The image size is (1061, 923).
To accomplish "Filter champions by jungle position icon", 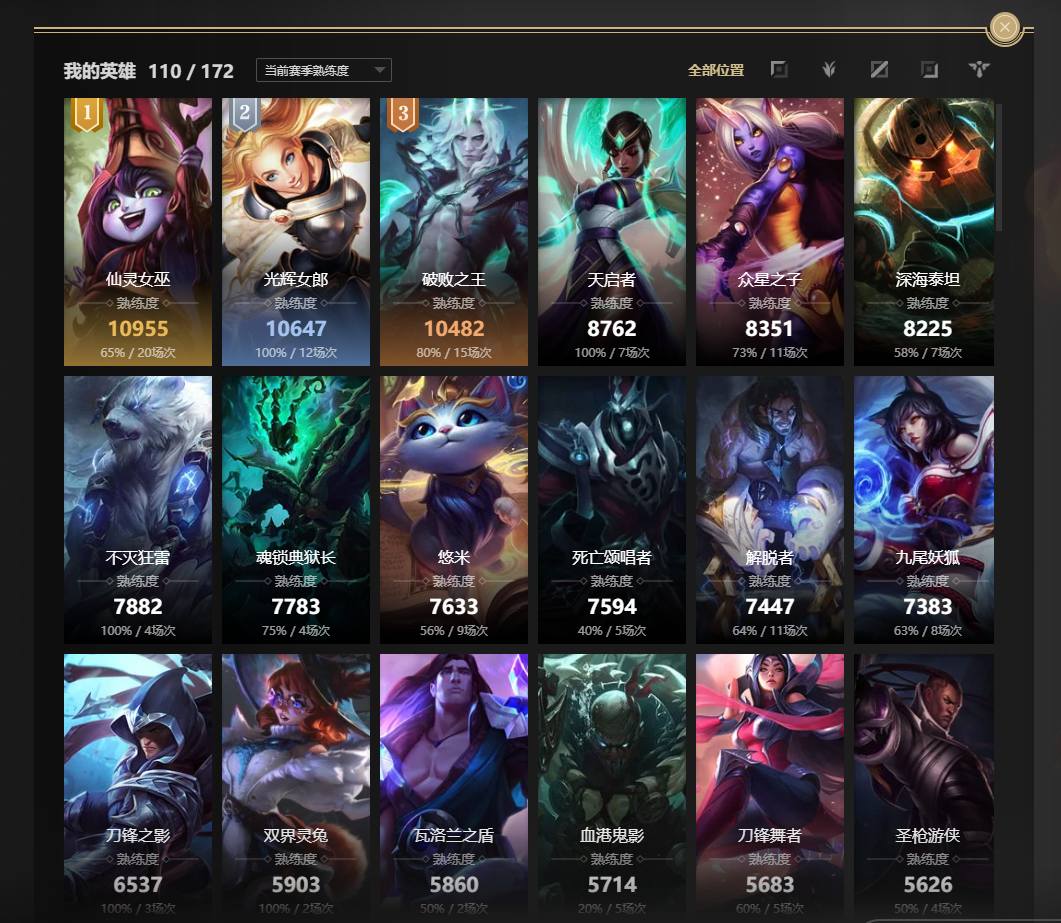I will pos(829,70).
